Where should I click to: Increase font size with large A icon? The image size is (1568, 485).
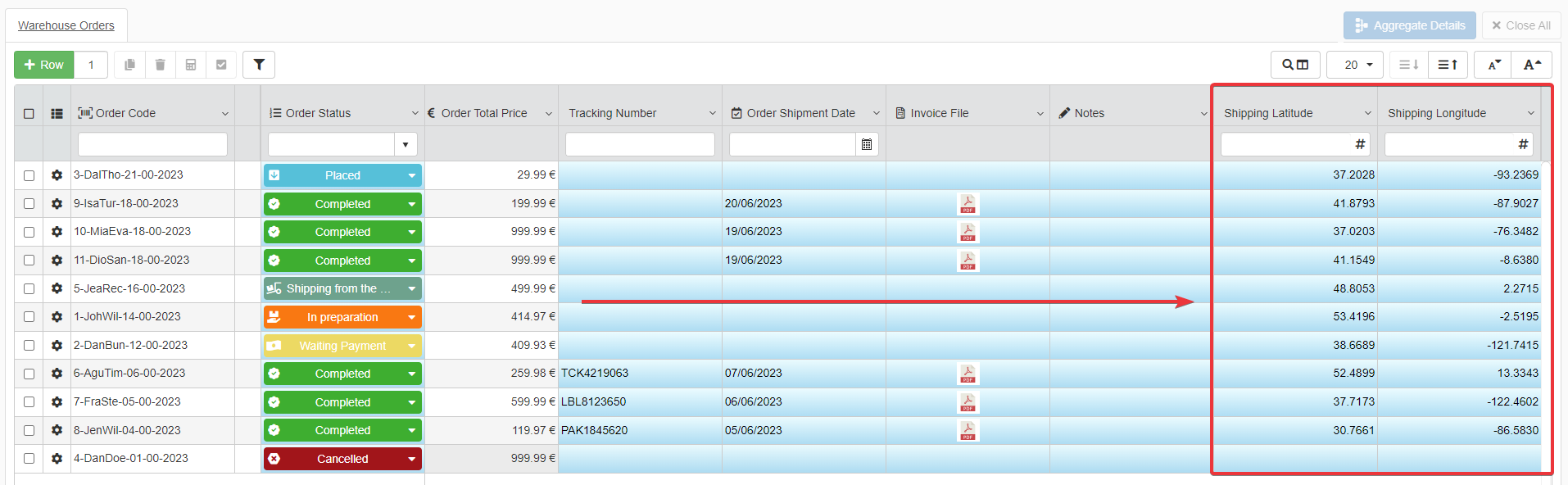pyautogui.click(x=1532, y=65)
